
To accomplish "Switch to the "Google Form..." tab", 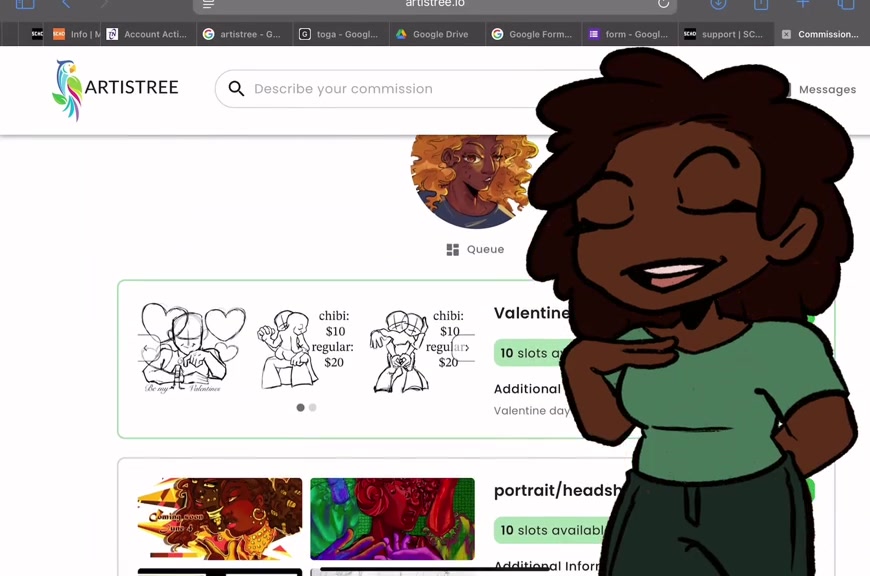I will (533, 34).
